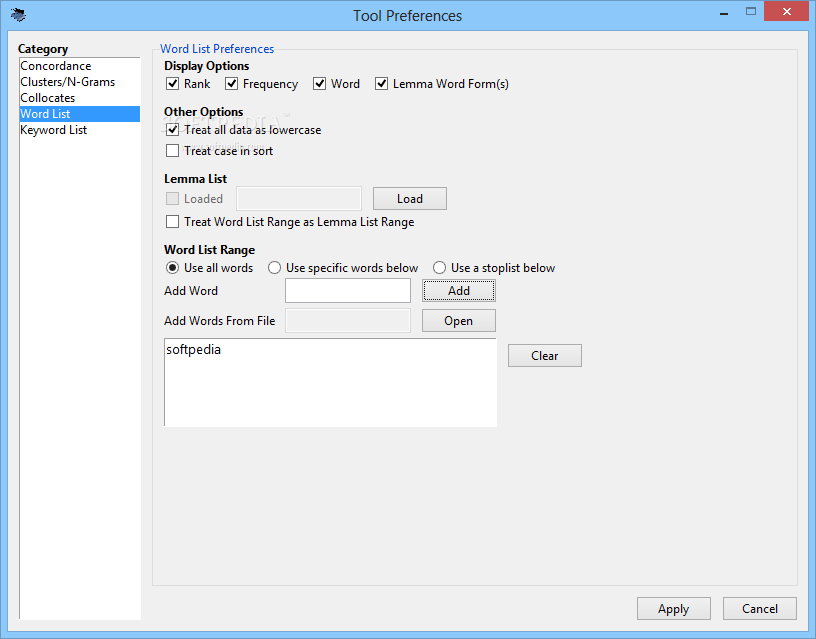Select the Word List category
This screenshot has width=816, height=639.
(80, 114)
